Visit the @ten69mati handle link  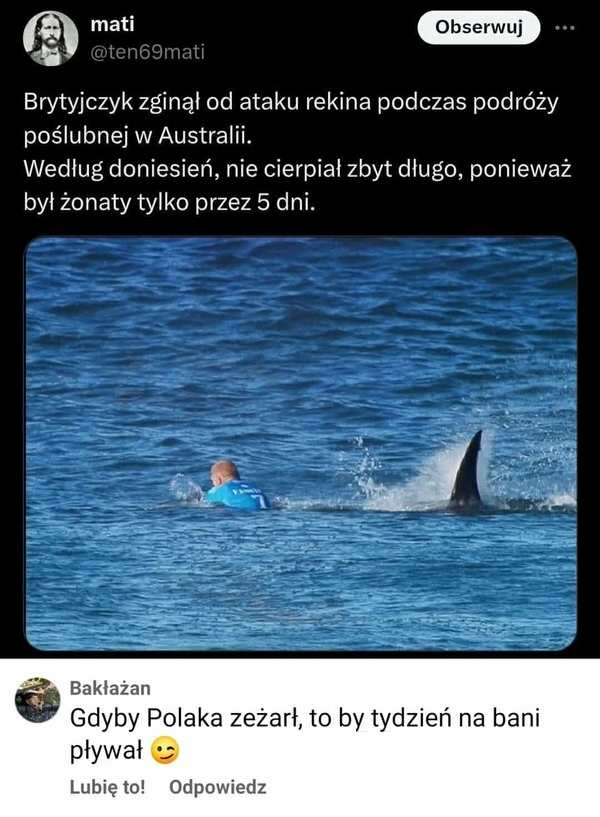pos(148,52)
